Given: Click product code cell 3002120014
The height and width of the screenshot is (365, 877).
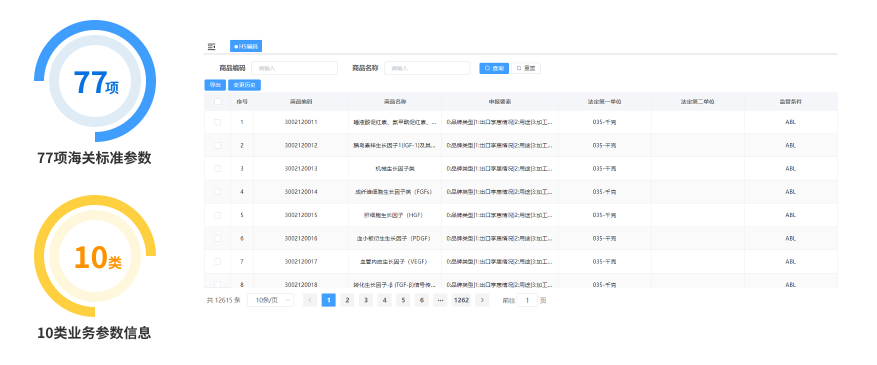Looking at the screenshot, I should [301, 192].
